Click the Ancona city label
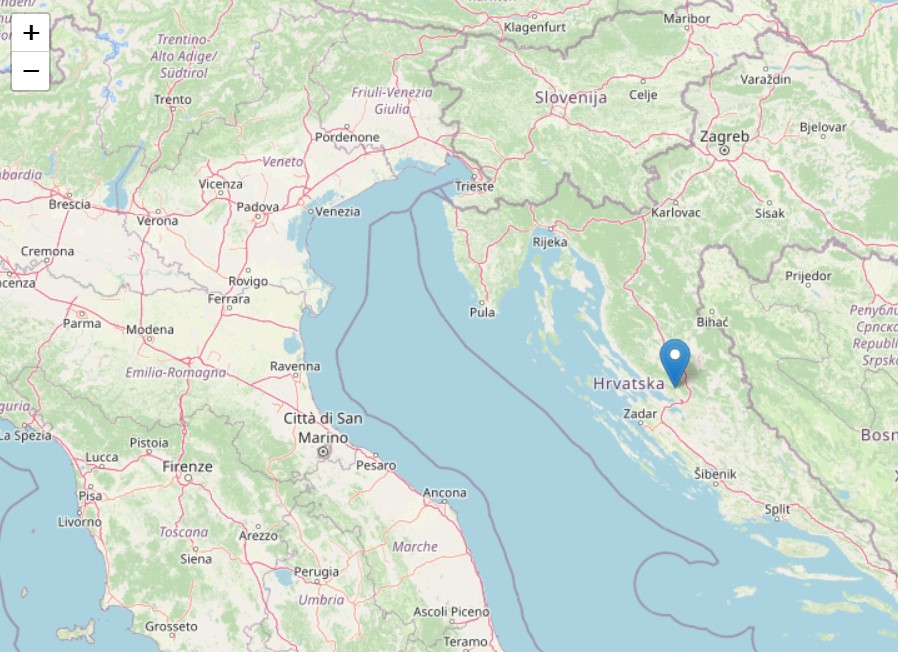This screenshot has width=898, height=652. (444, 493)
